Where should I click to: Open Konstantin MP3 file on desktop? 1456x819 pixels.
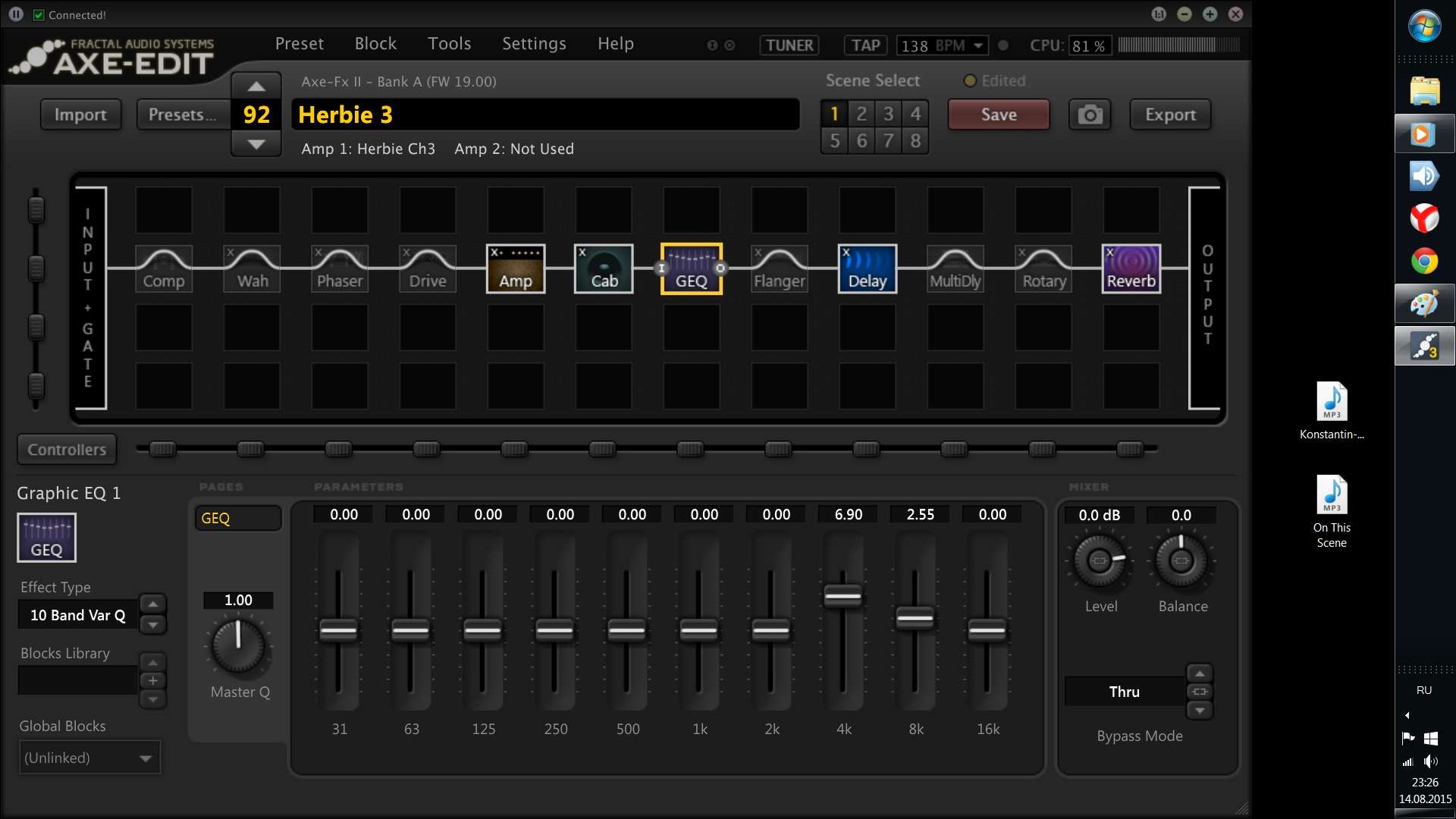[1332, 411]
